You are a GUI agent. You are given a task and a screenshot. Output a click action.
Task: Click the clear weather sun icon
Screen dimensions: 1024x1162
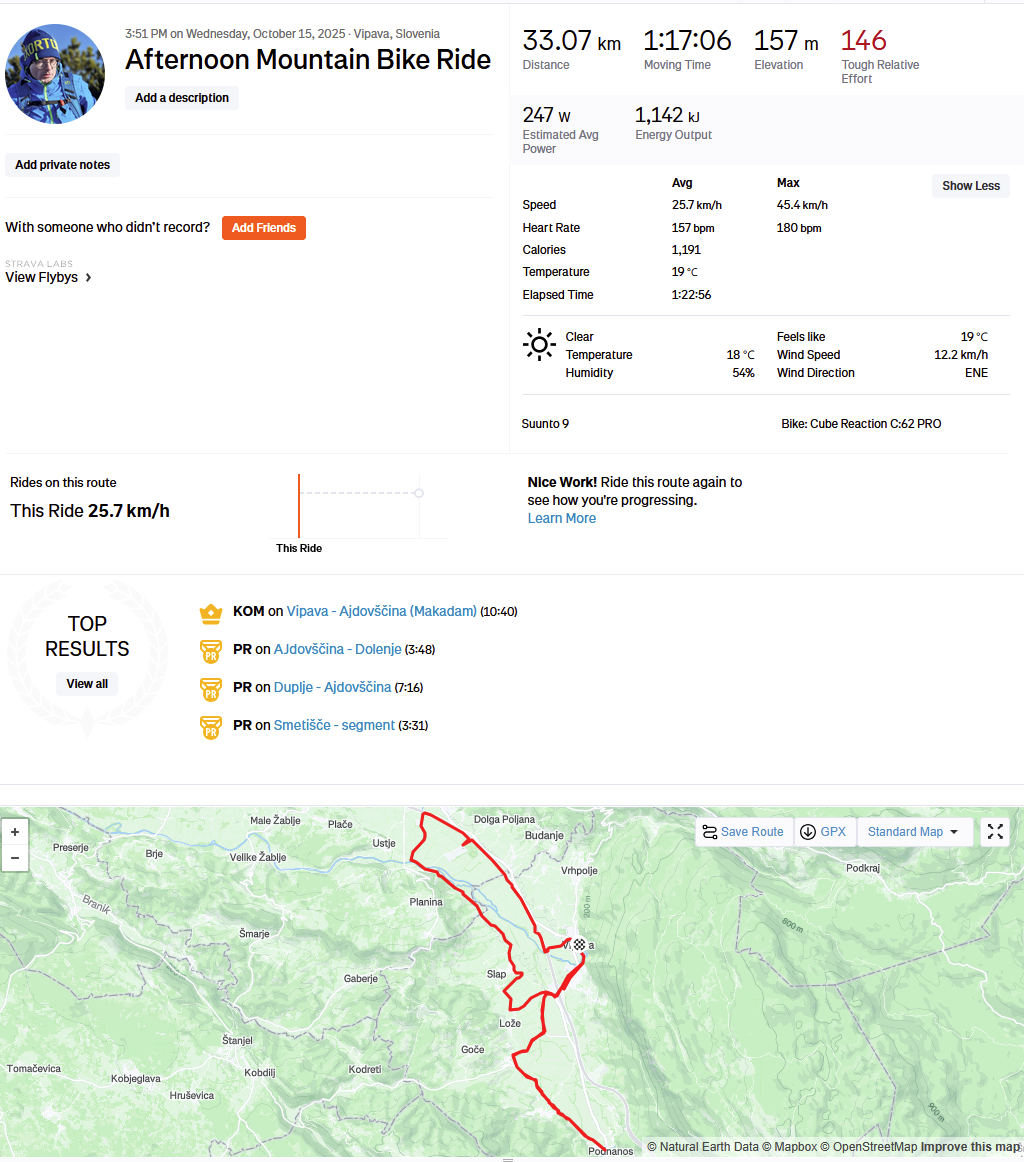point(539,345)
